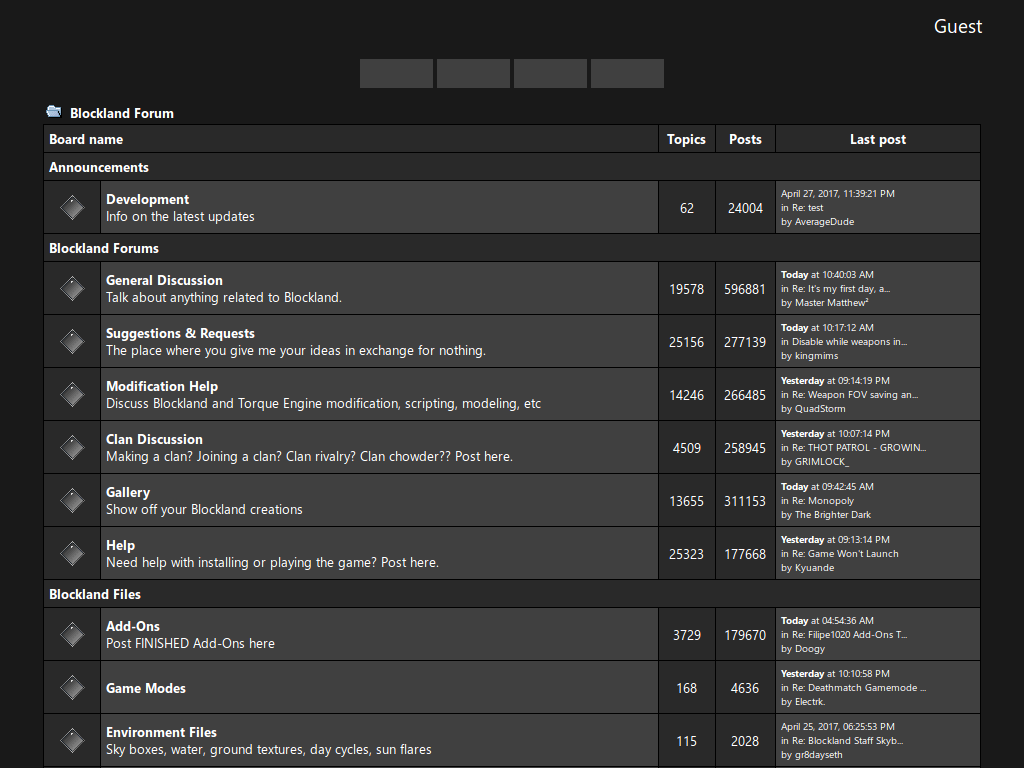Click the Modification Help board icon
Image resolution: width=1024 pixels, height=768 pixels.
coord(72,394)
